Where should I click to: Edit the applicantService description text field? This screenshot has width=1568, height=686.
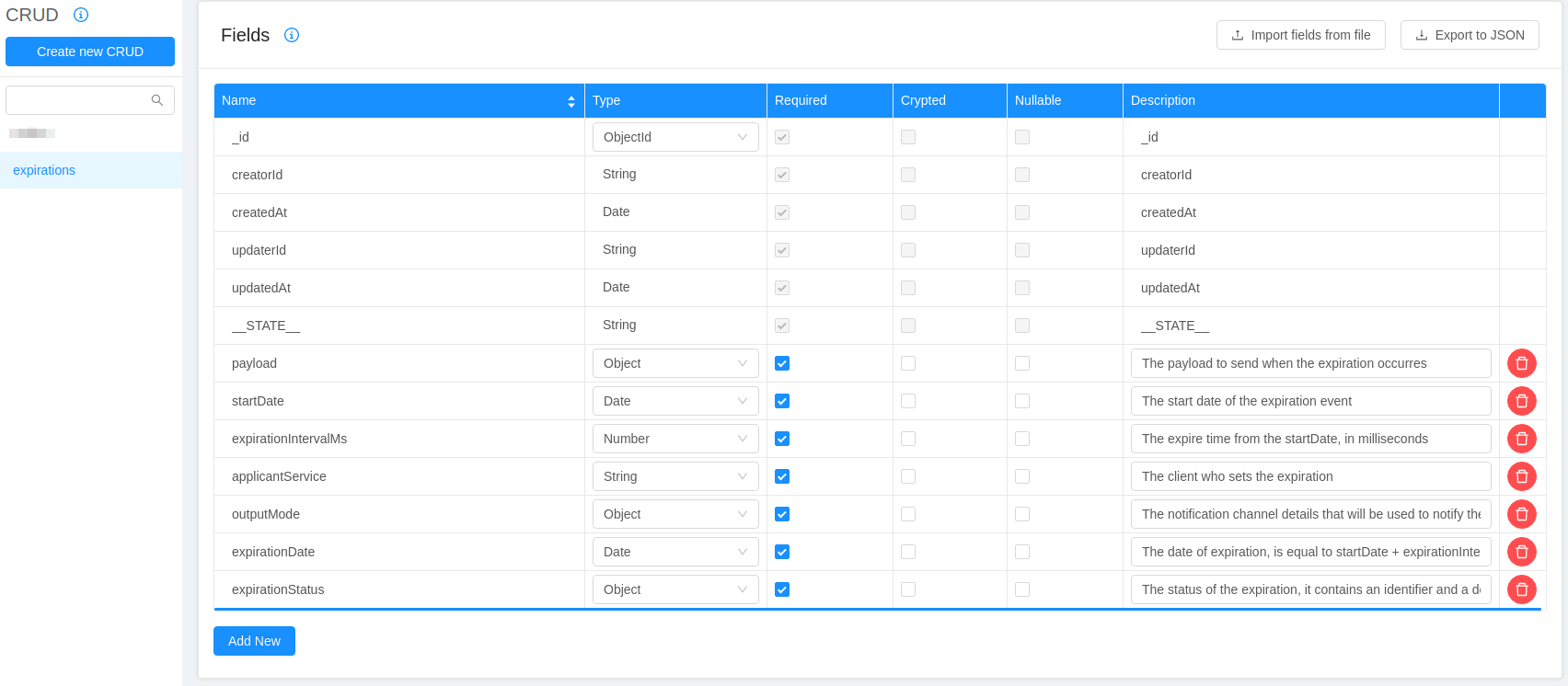tap(1310, 476)
